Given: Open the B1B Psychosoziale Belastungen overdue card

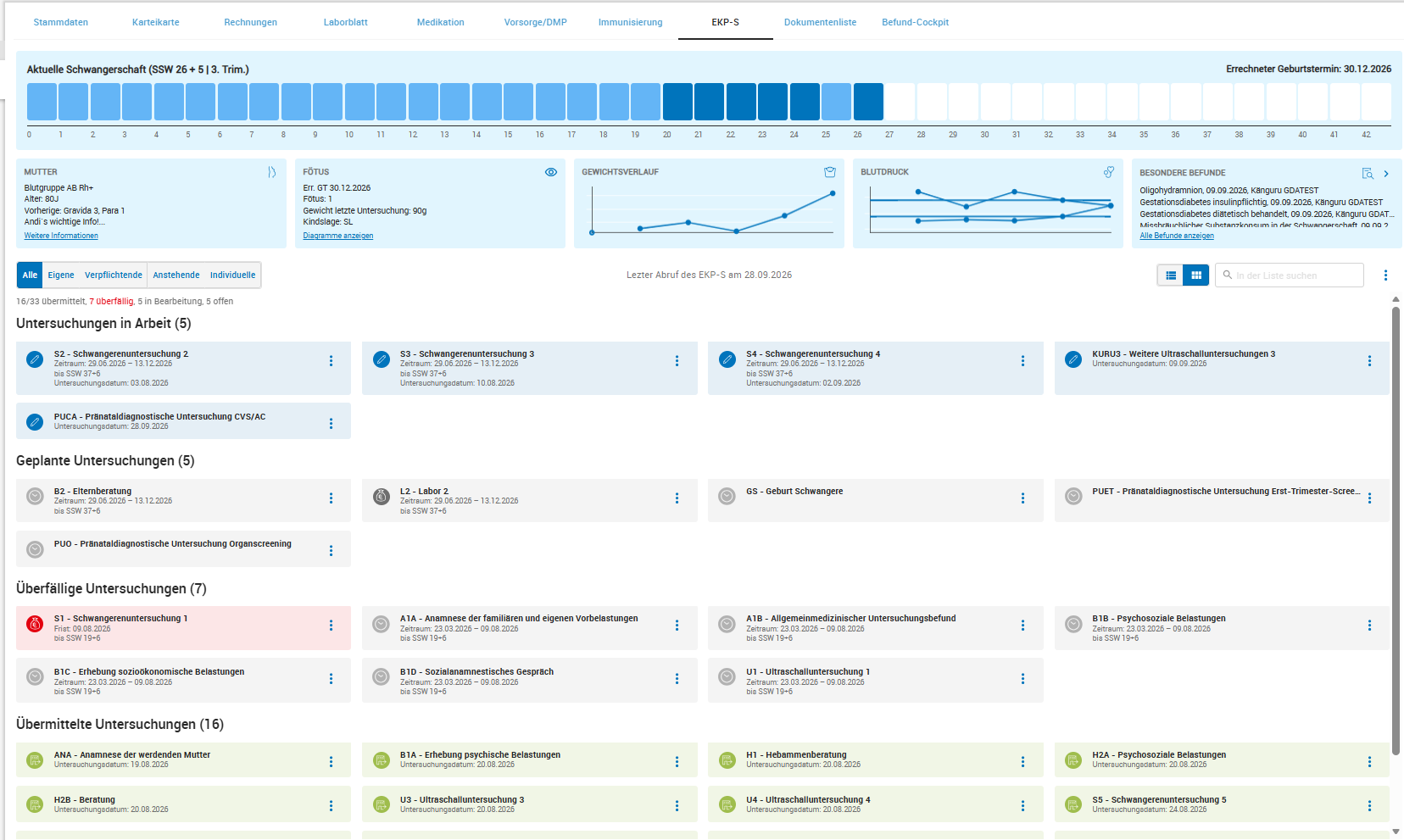Looking at the screenshot, I should (x=1222, y=628).
